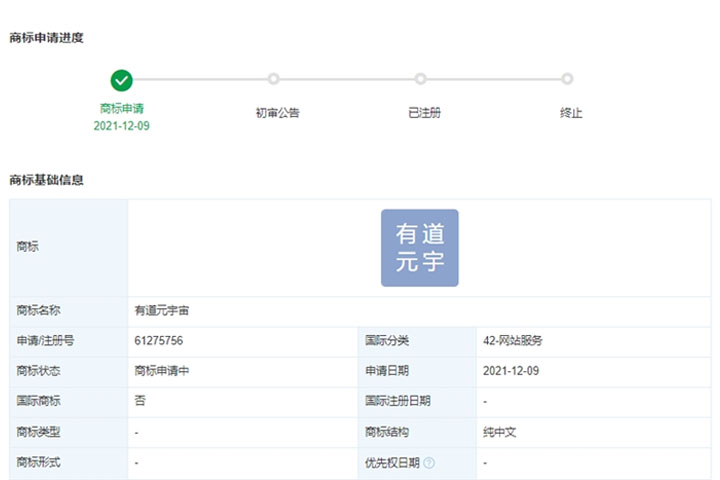The width and height of the screenshot is (720, 480).
Task: Click the help icon beside 优先权日期
Action: (429, 463)
